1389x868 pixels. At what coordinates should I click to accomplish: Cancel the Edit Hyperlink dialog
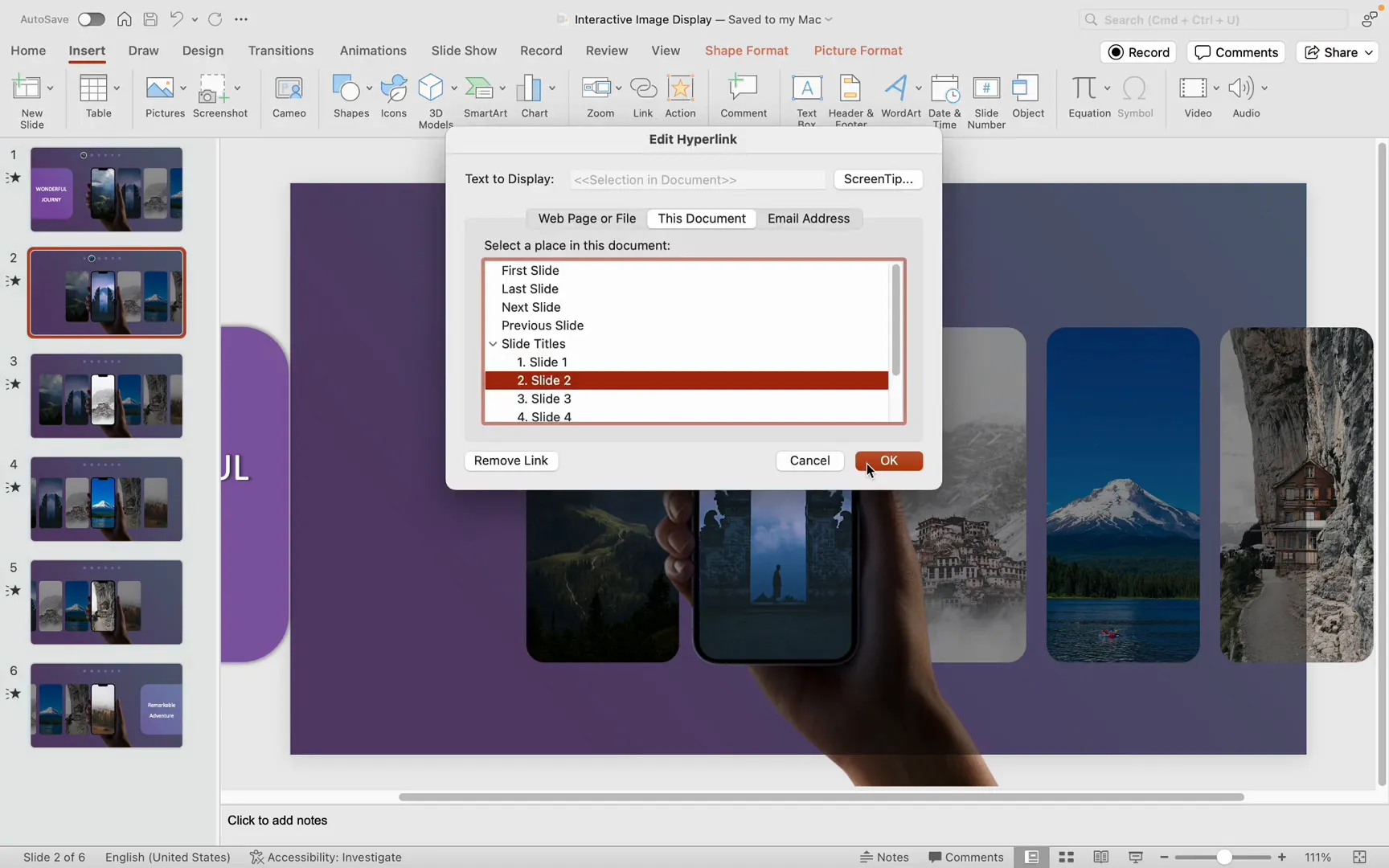pos(809,461)
